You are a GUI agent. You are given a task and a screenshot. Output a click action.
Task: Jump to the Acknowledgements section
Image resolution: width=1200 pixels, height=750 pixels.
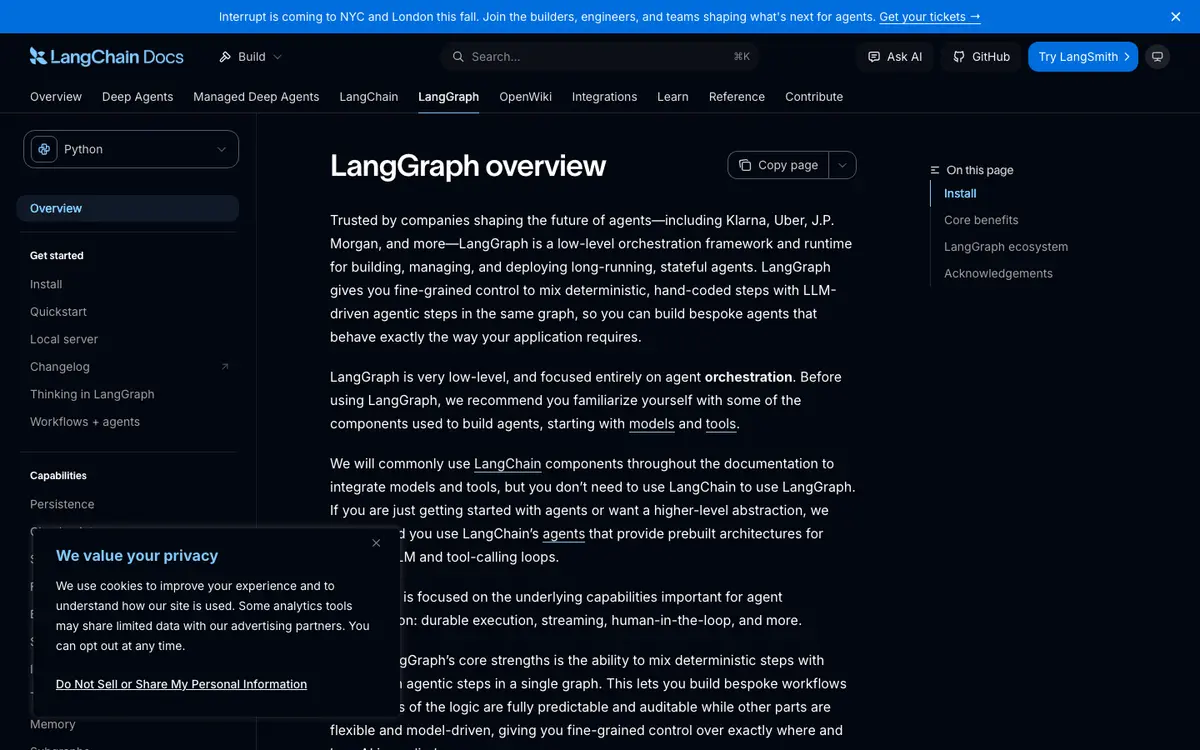[x=998, y=273]
